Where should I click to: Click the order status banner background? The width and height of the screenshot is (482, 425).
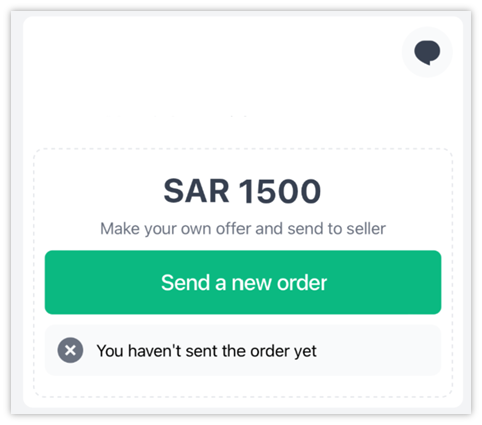click(x=243, y=350)
